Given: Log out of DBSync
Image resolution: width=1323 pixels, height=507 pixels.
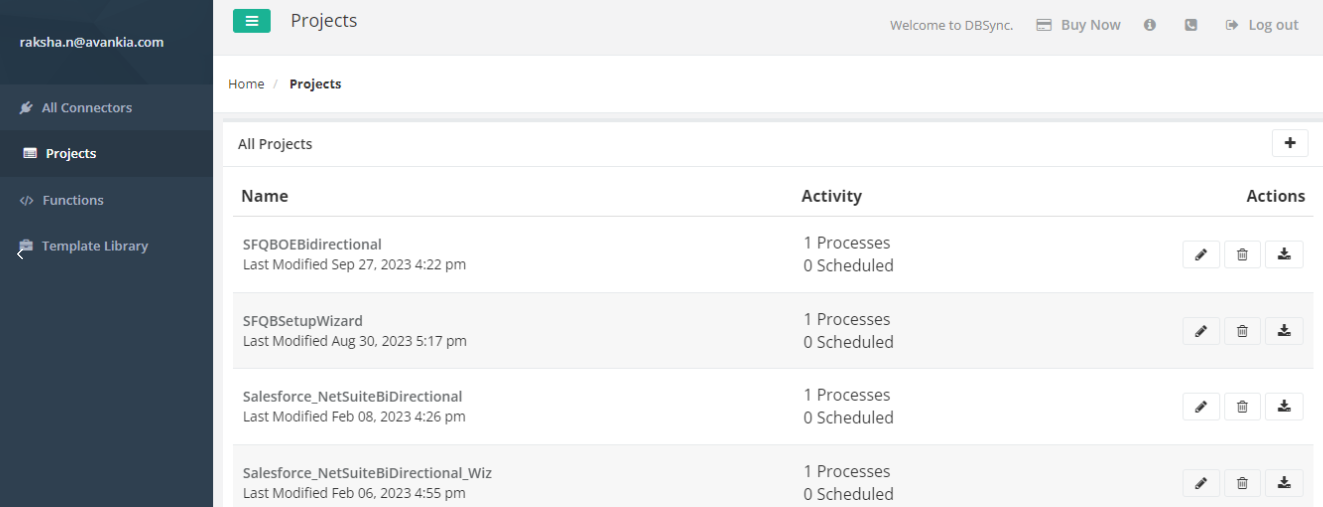Looking at the screenshot, I should pyautogui.click(x=1262, y=25).
